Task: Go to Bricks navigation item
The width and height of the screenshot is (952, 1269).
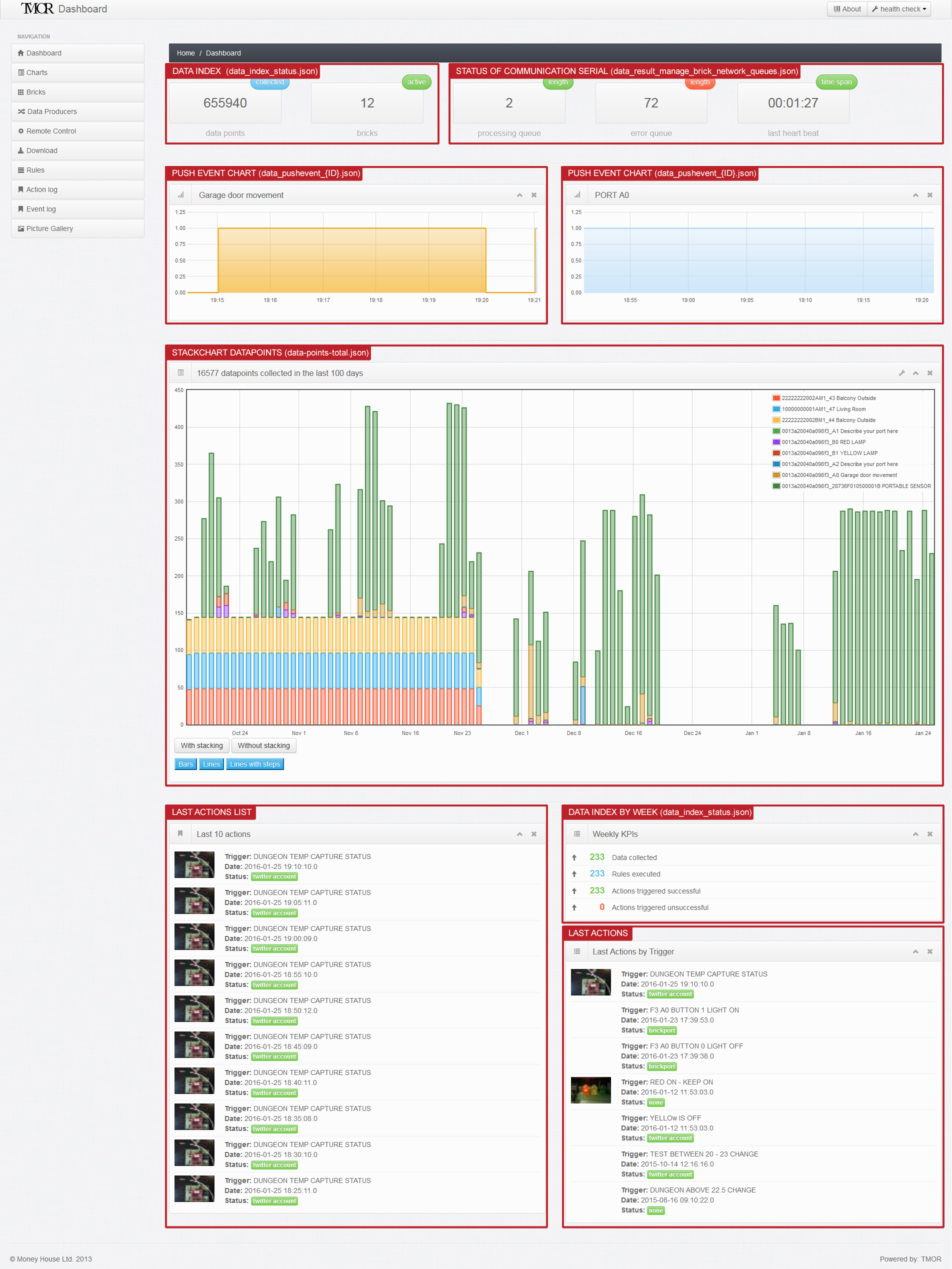Action: [x=77, y=92]
